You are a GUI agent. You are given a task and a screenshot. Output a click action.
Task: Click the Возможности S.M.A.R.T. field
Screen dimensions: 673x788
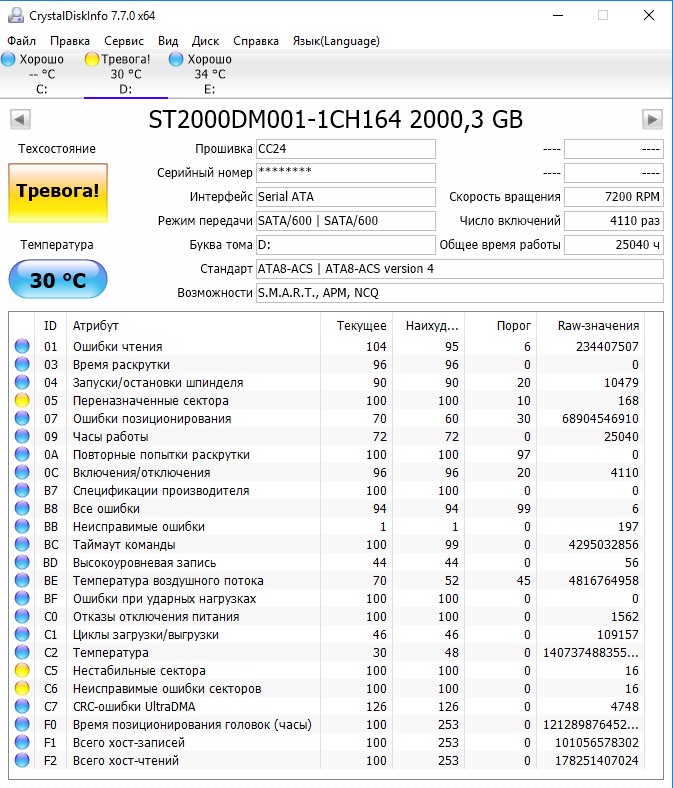coord(460,293)
